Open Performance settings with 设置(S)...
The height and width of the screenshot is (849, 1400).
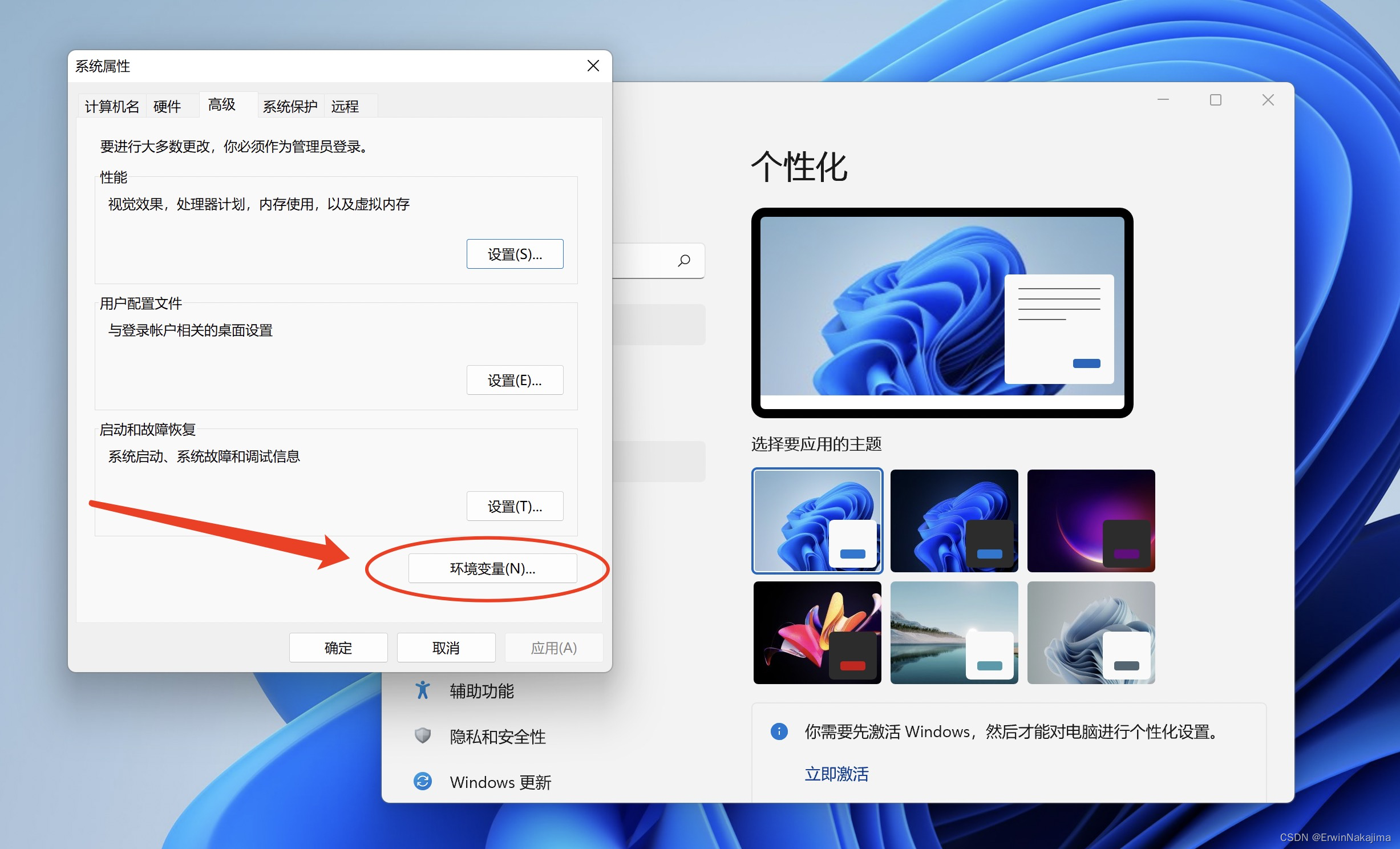tap(515, 254)
